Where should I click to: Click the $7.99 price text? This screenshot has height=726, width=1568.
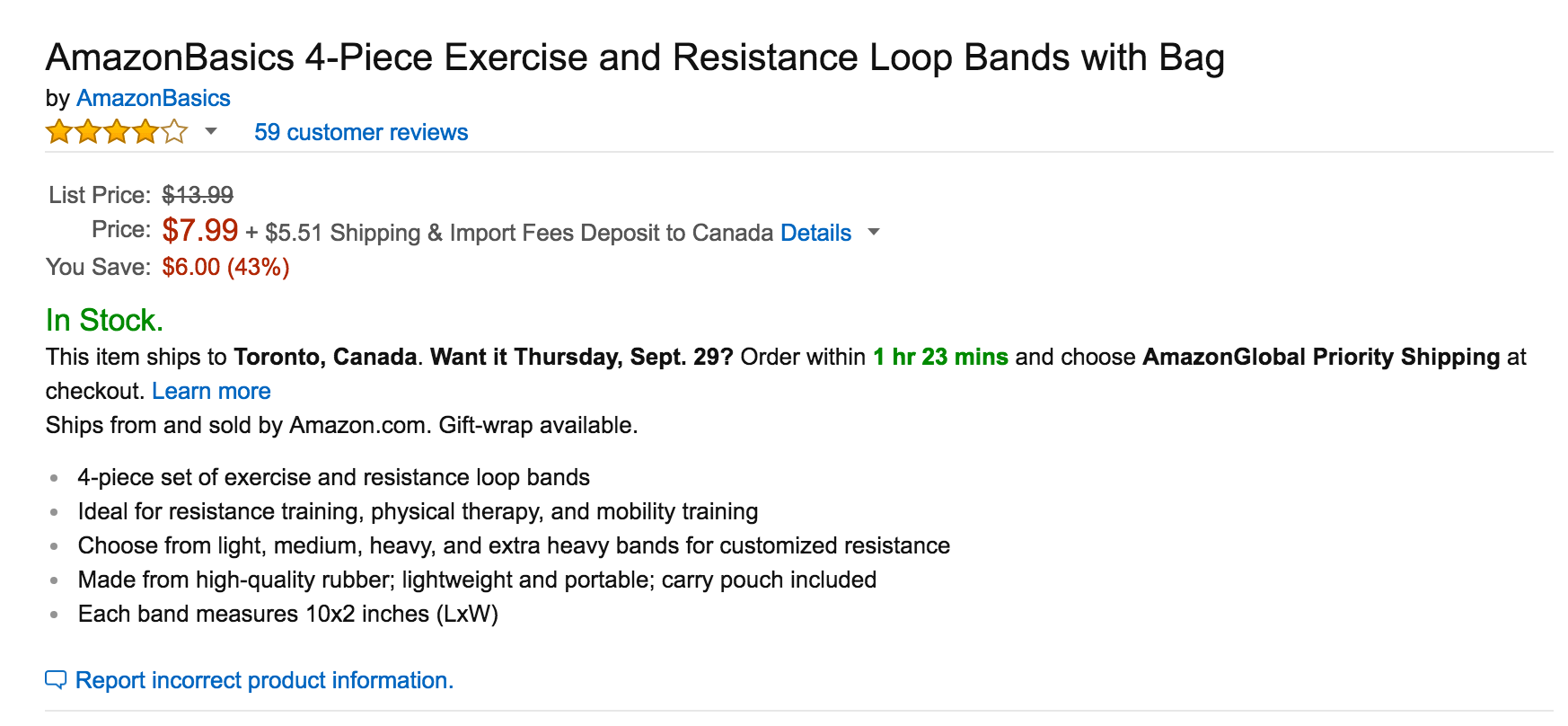coord(198,231)
